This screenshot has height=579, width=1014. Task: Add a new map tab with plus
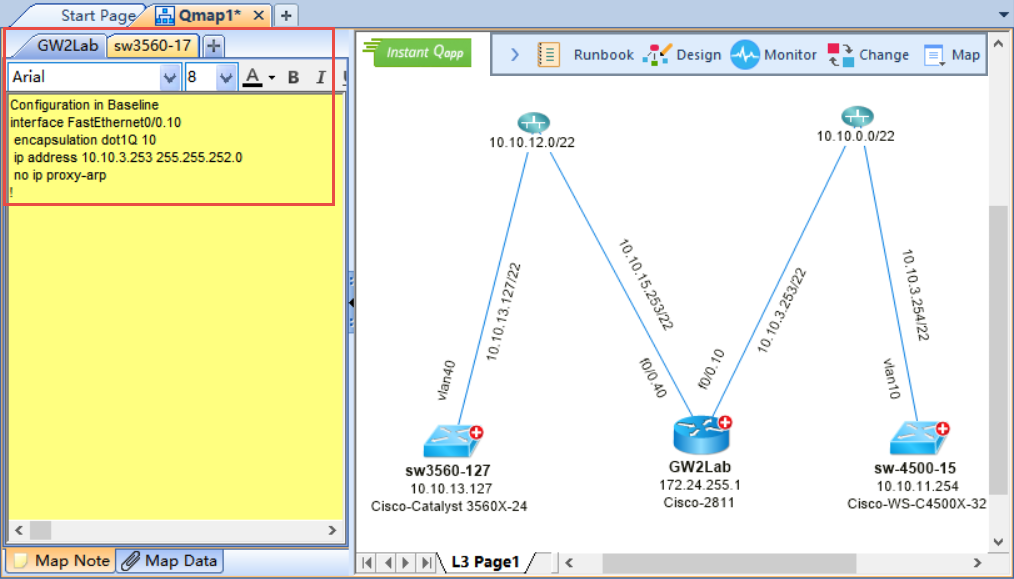click(286, 15)
